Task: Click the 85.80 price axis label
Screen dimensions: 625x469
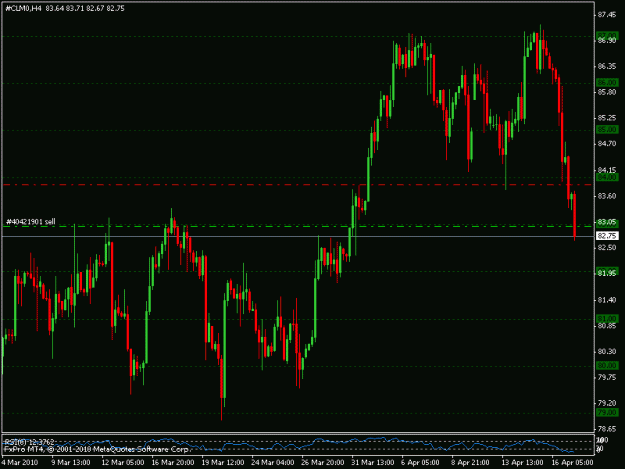Action: tap(607, 92)
